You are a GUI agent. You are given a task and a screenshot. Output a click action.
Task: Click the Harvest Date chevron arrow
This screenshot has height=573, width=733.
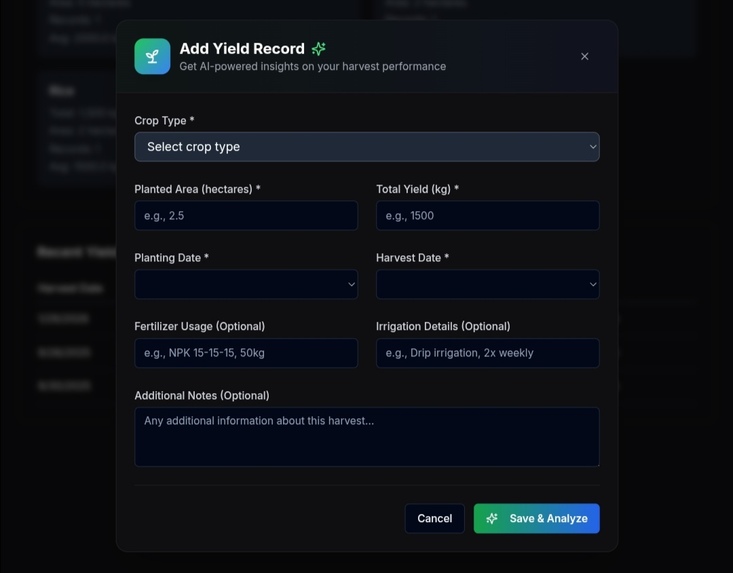tap(593, 284)
